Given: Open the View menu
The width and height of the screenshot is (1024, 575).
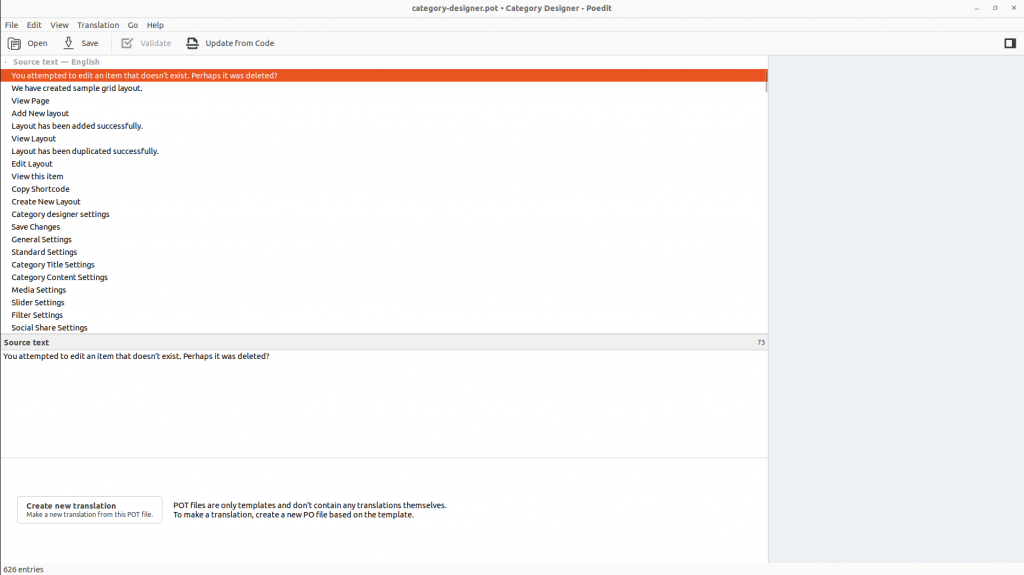Looking at the screenshot, I should click(x=60, y=25).
